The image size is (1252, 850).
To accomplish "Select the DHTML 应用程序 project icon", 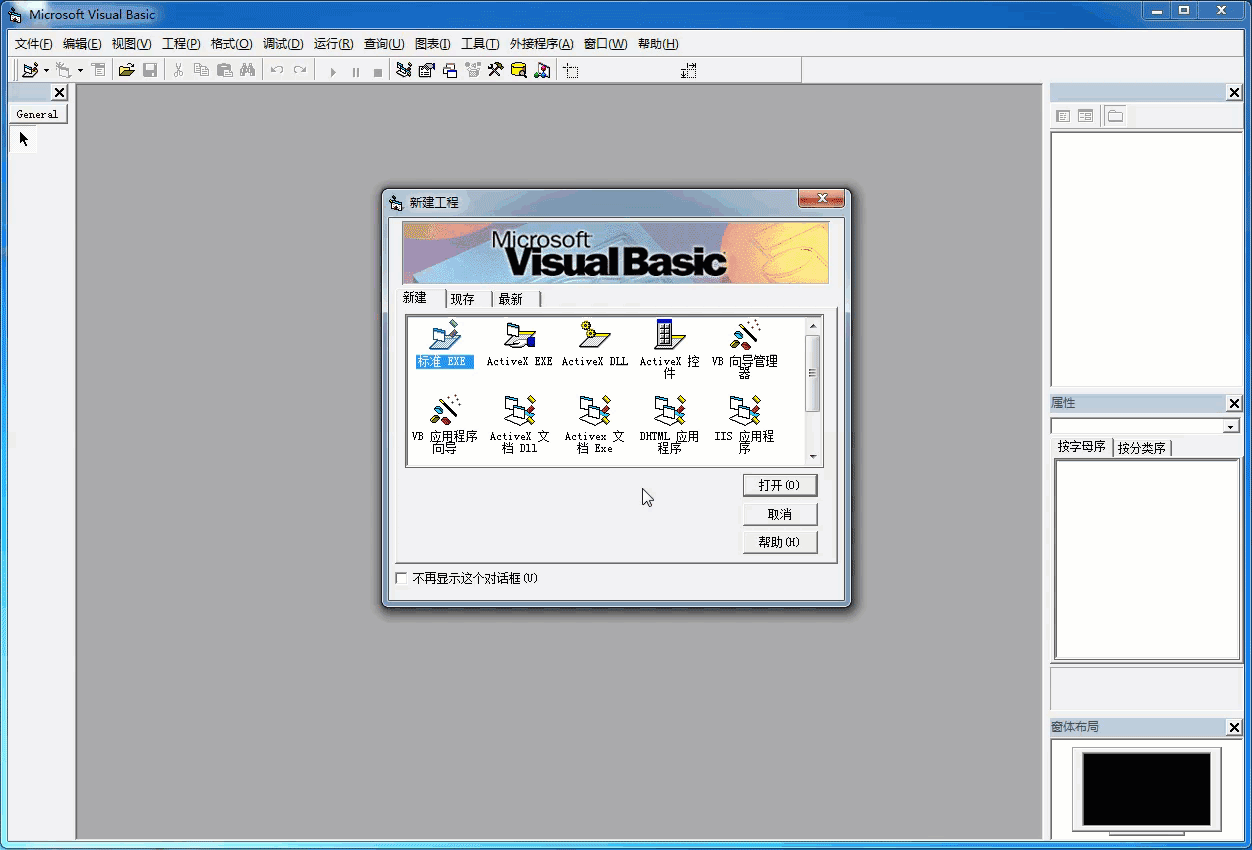I will coord(669,425).
